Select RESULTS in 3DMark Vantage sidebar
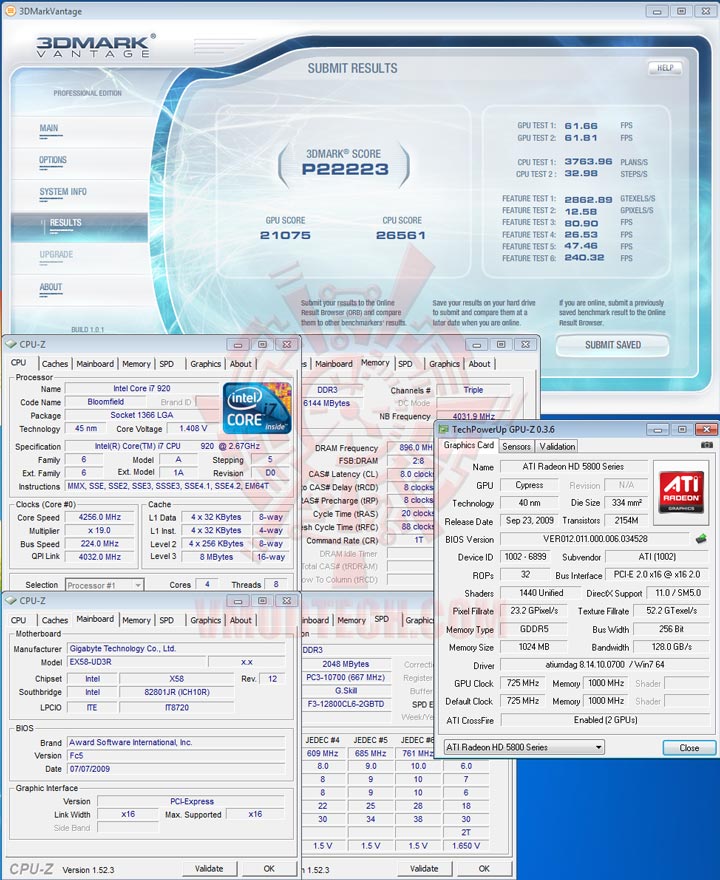 tap(79, 226)
